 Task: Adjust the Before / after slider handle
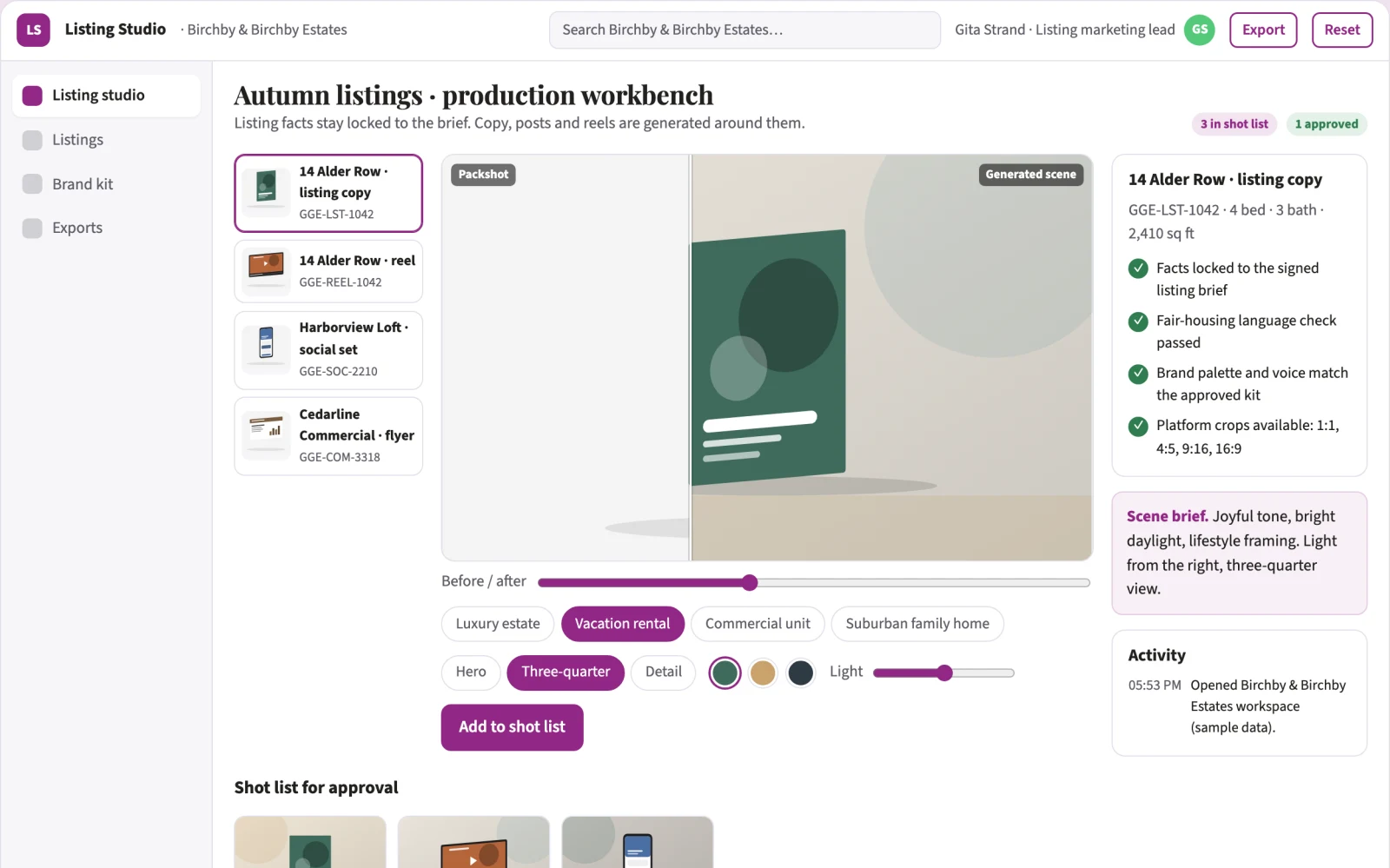[x=750, y=582]
